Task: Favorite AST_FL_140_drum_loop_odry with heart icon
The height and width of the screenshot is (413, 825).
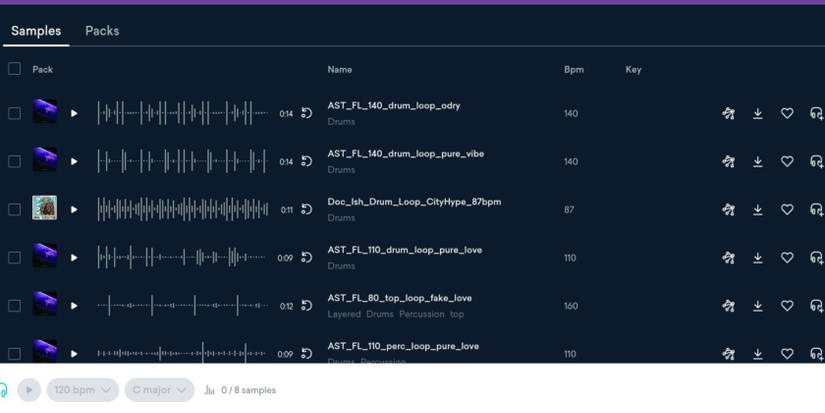Action: pos(787,113)
